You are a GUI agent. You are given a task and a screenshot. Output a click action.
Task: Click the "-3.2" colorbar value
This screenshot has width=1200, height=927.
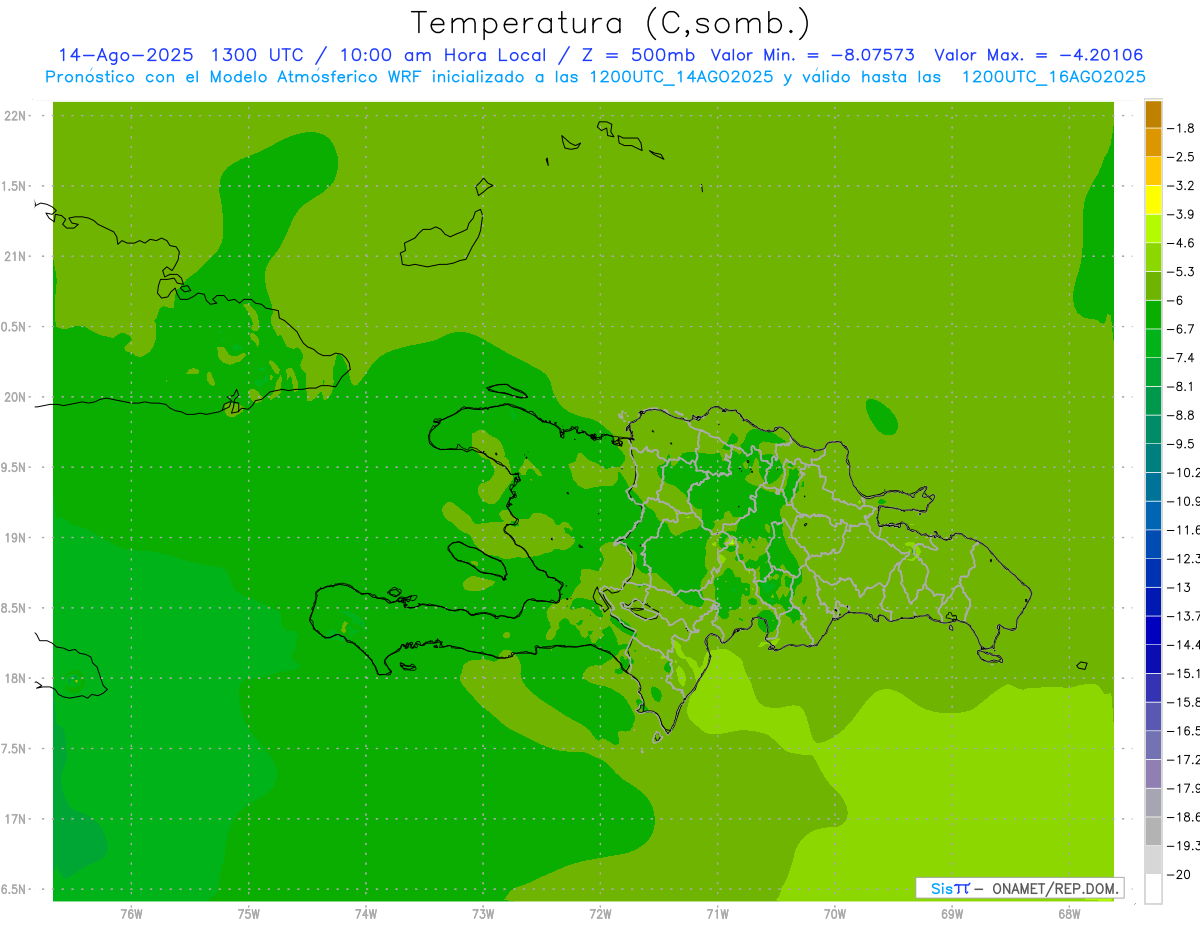(1181, 186)
